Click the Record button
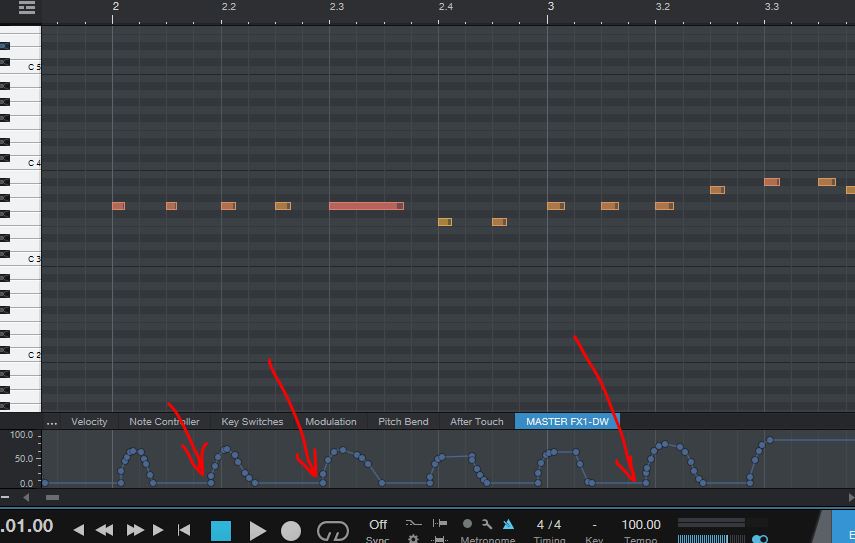This screenshot has width=855, height=543. point(291,530)
